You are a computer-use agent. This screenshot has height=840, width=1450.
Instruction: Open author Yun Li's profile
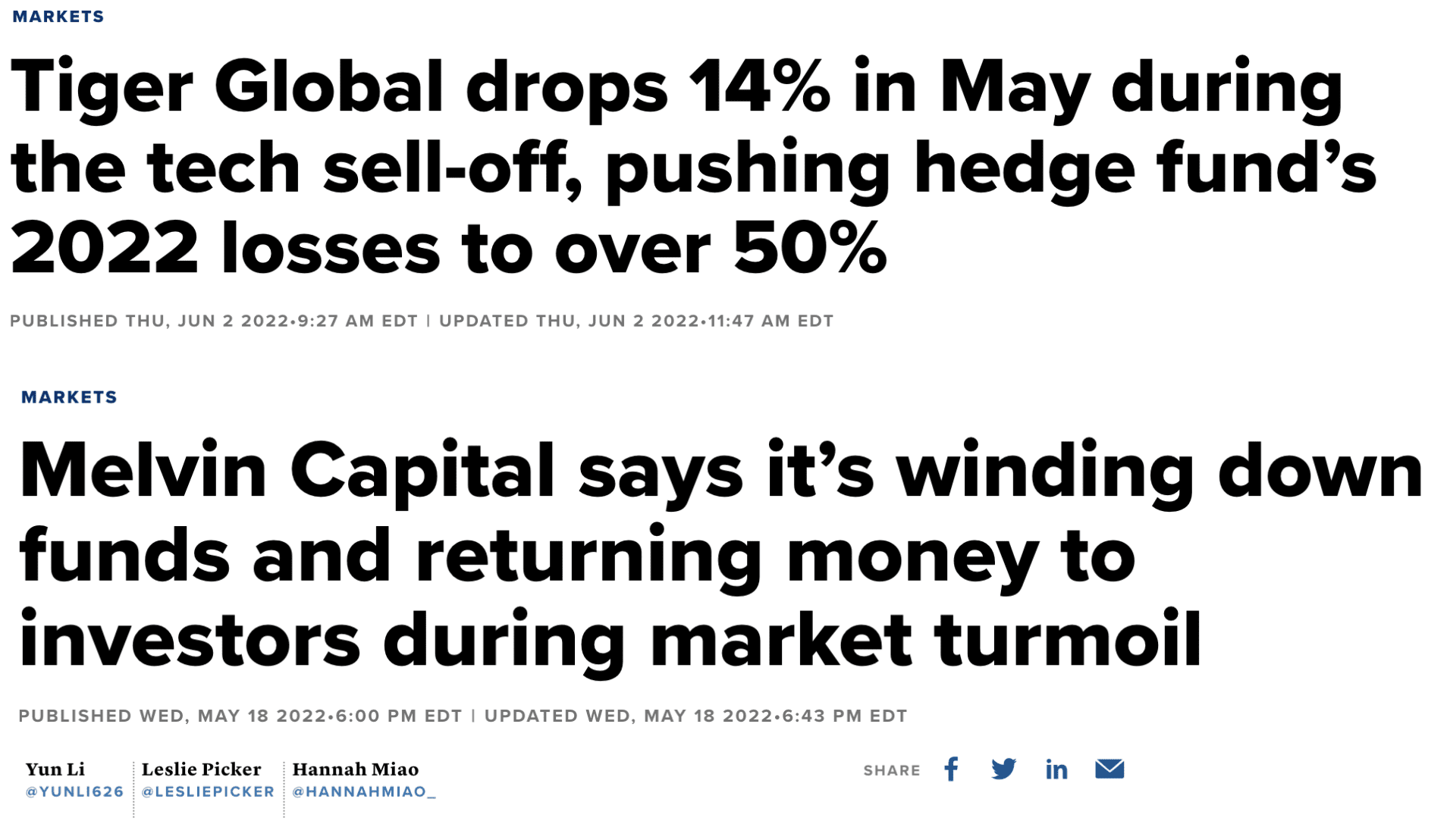[55, 769]
